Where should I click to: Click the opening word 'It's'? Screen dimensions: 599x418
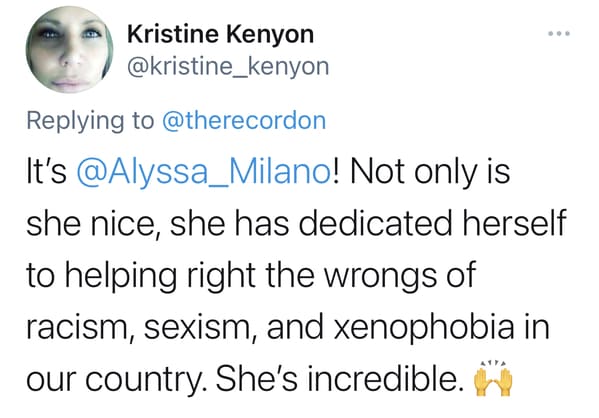coord(46,172)
